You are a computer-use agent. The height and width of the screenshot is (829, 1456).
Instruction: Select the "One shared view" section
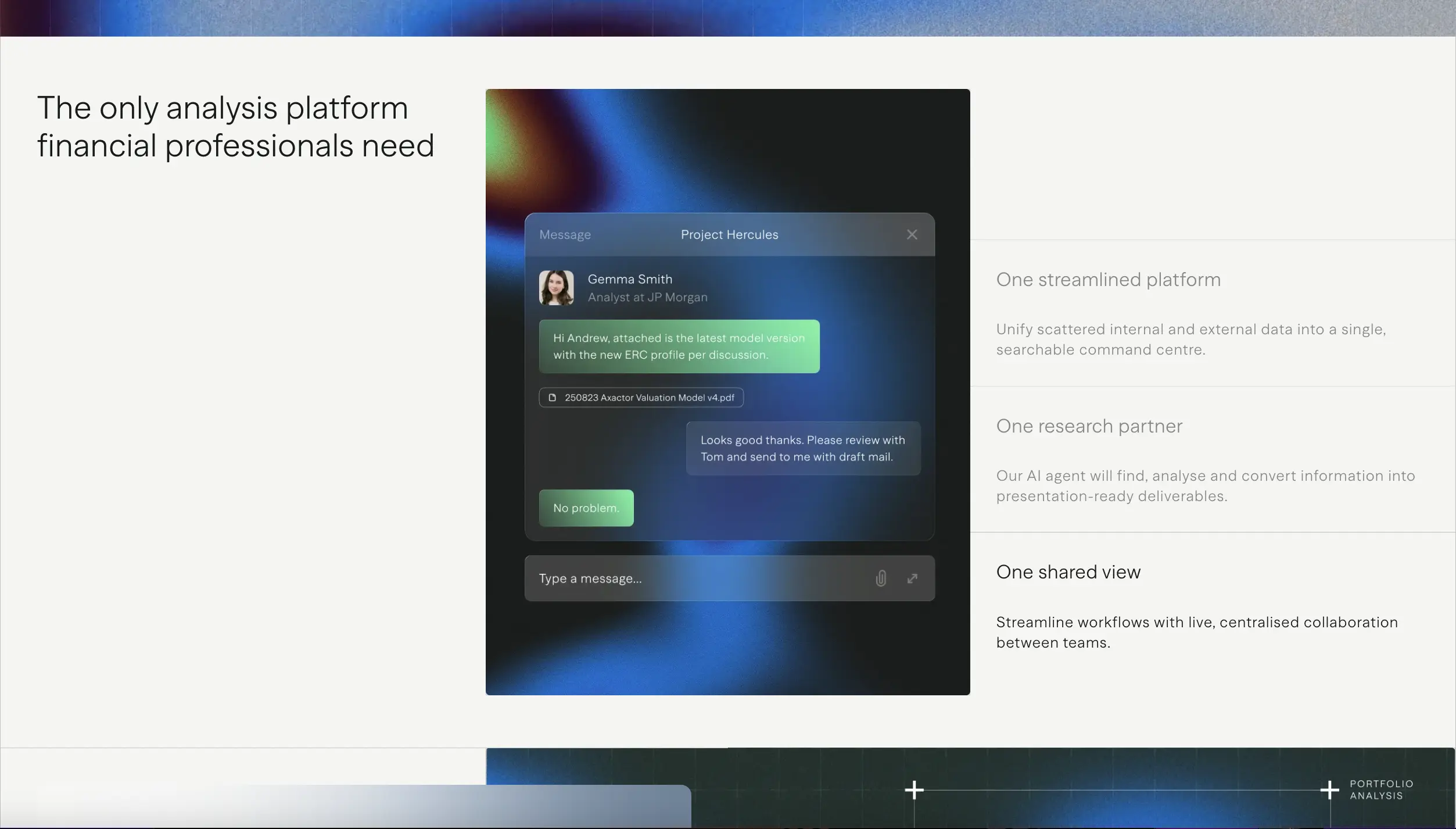pyautogui.click(x=1068, y=572)
